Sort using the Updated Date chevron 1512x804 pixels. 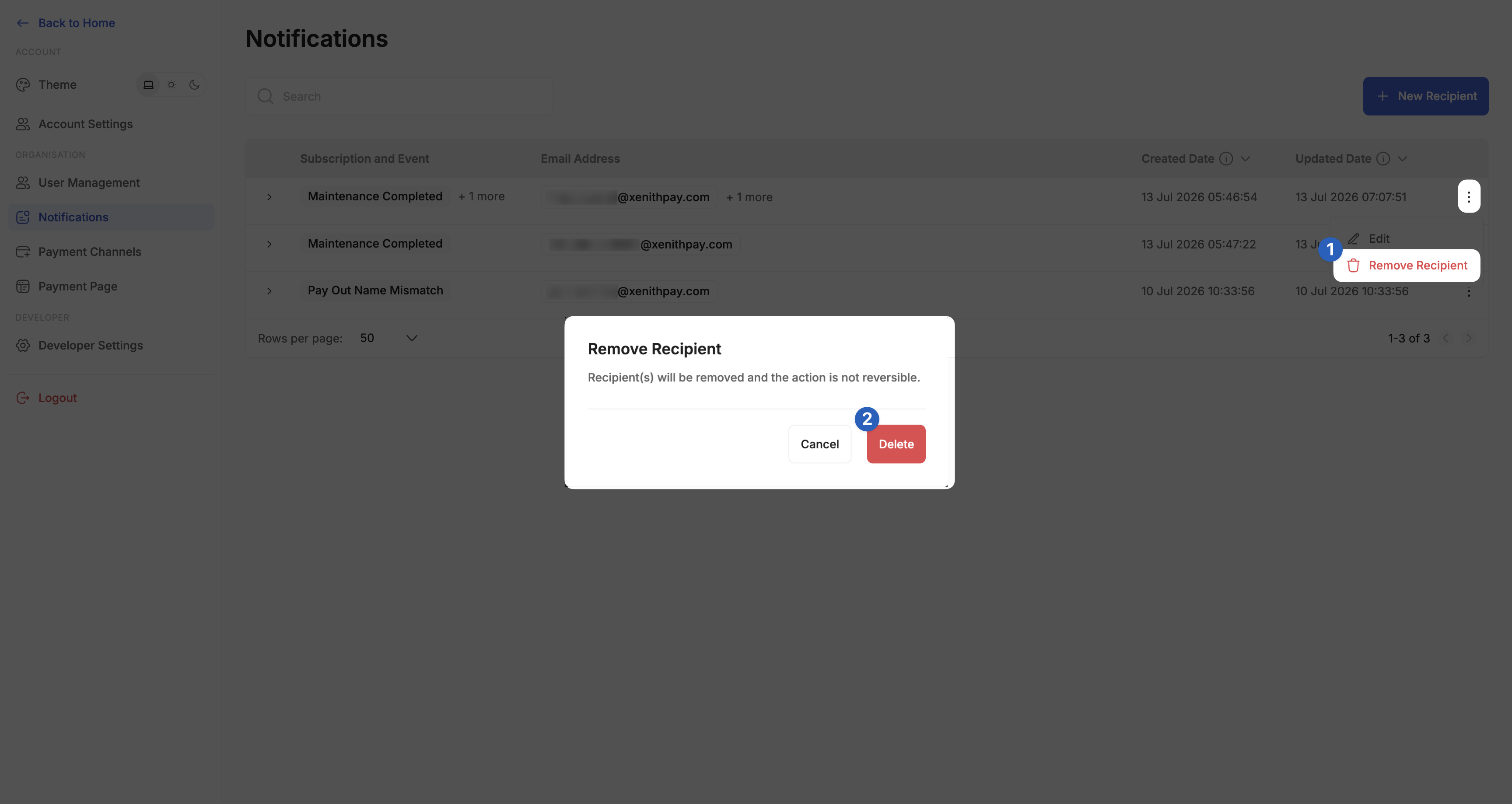[x=1402, y=158]
